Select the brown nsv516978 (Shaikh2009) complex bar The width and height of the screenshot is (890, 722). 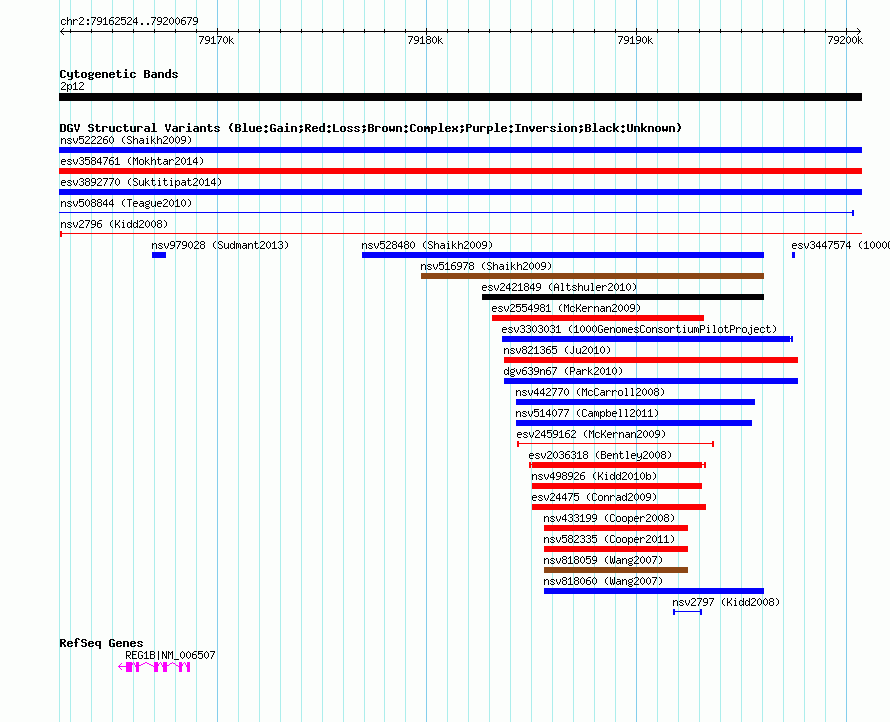(x=593, y=276)
